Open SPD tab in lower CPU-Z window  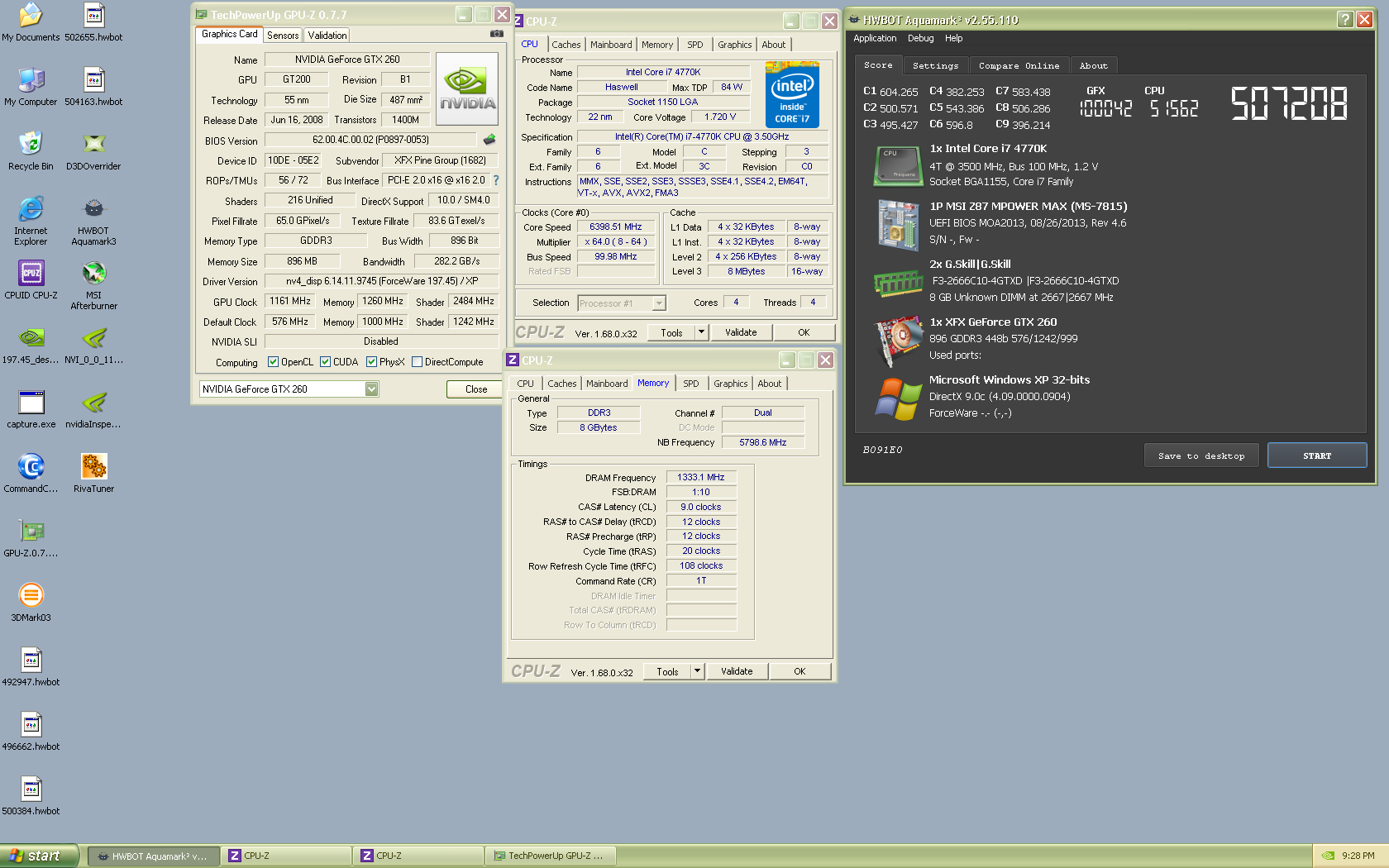tap(691, 384)
